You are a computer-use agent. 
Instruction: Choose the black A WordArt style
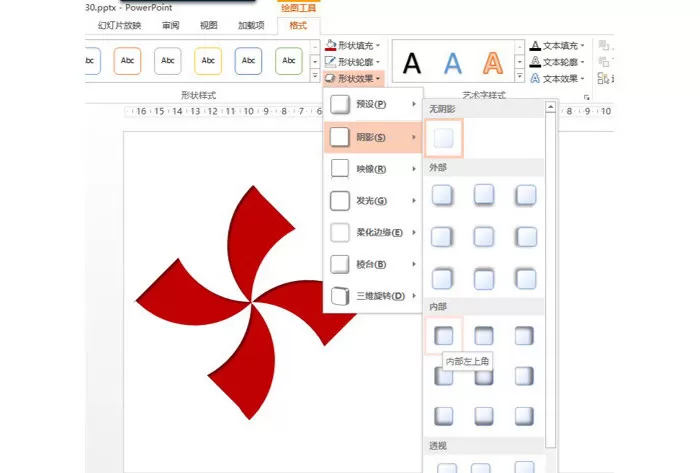(412, 63)
